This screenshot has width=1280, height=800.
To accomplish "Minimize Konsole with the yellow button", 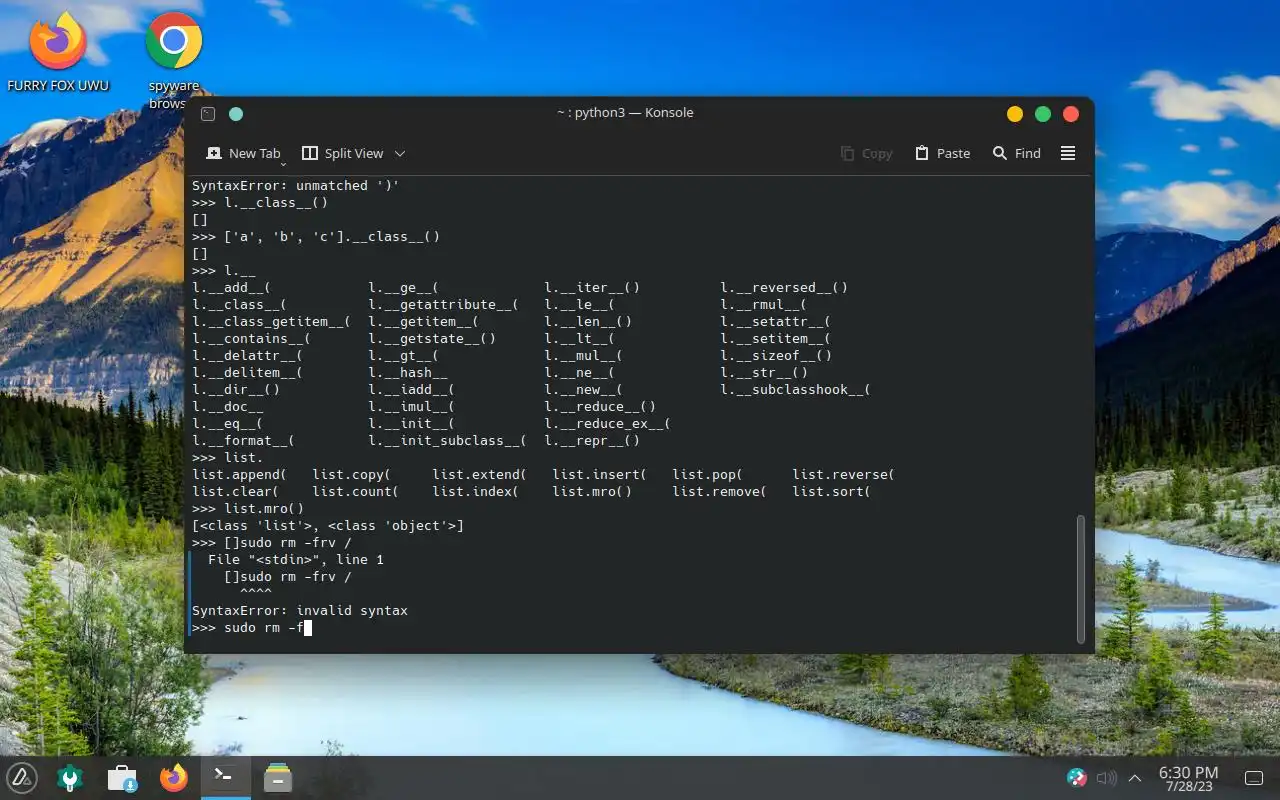I will click(x=1015, y=114).
